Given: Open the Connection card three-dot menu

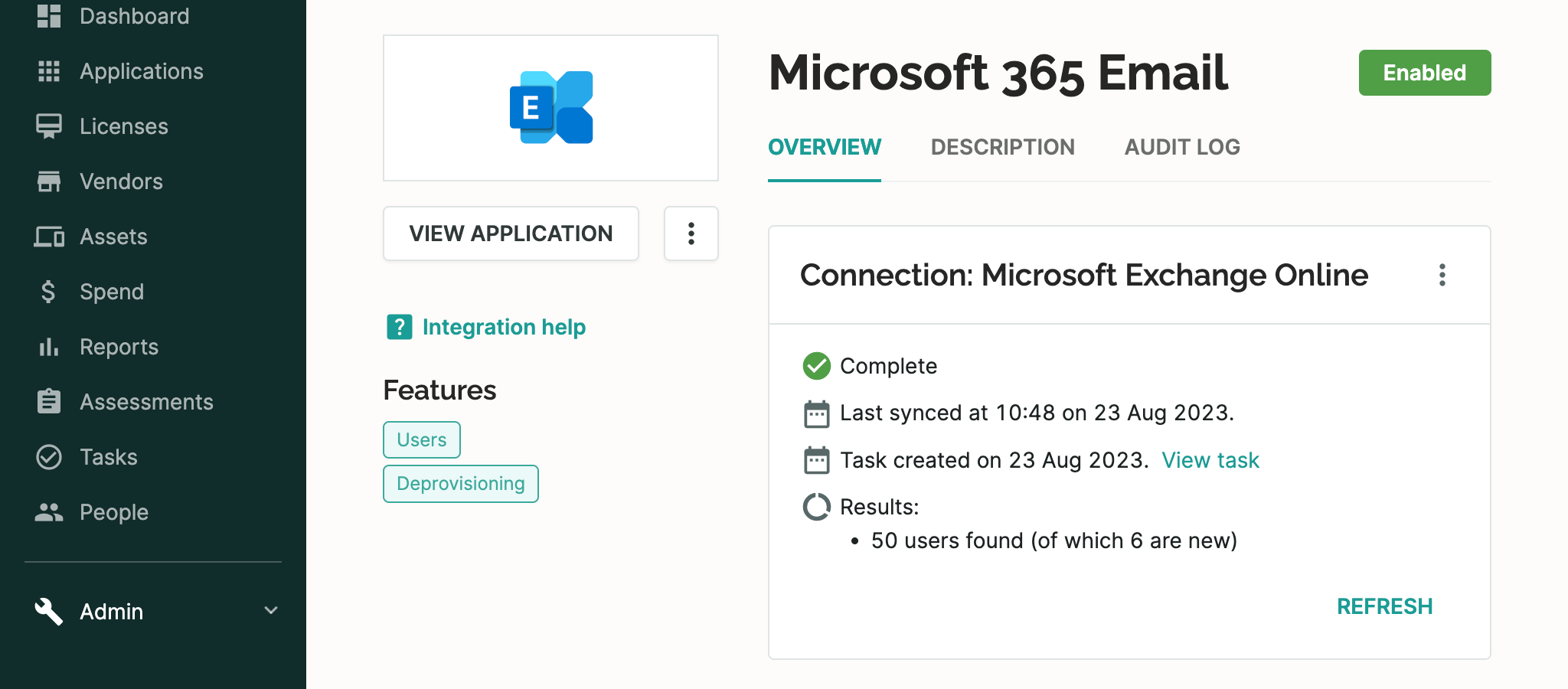Looking at the screenshot, I should (1442, 275).
